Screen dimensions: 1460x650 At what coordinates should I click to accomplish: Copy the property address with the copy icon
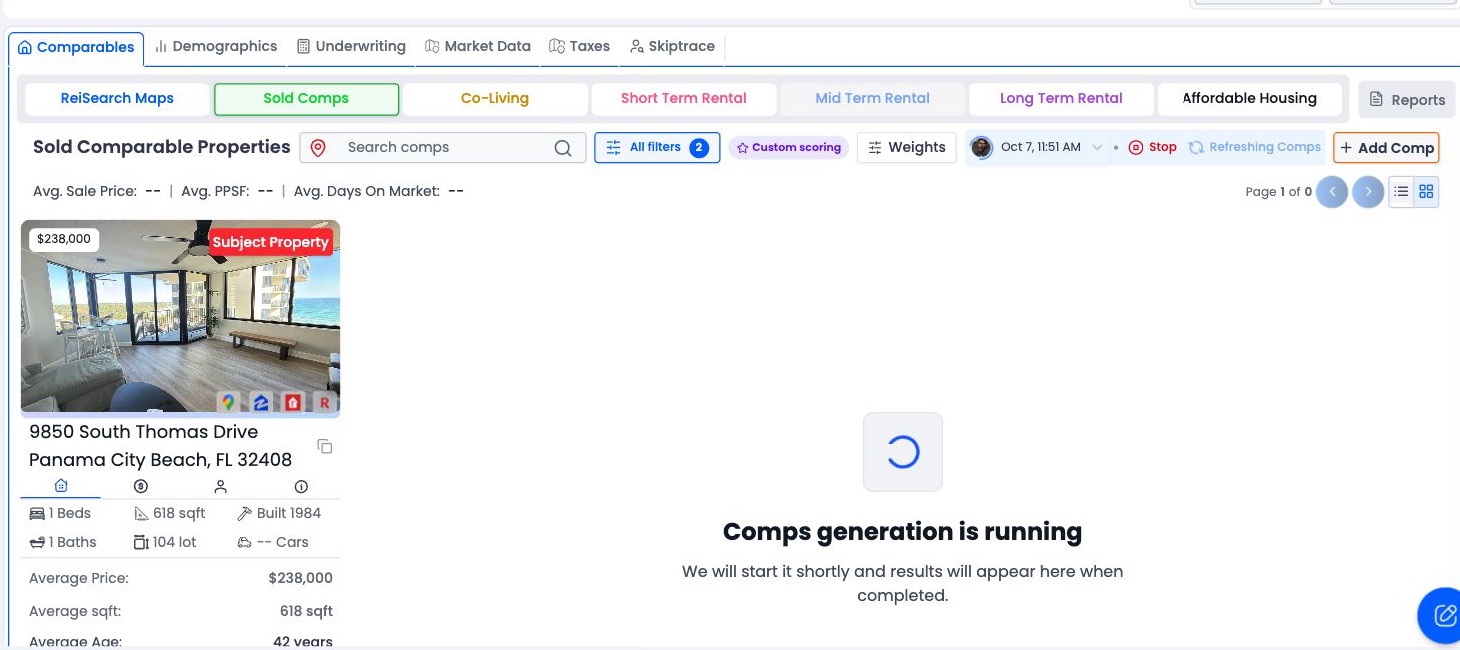click(x=325, y=446)
